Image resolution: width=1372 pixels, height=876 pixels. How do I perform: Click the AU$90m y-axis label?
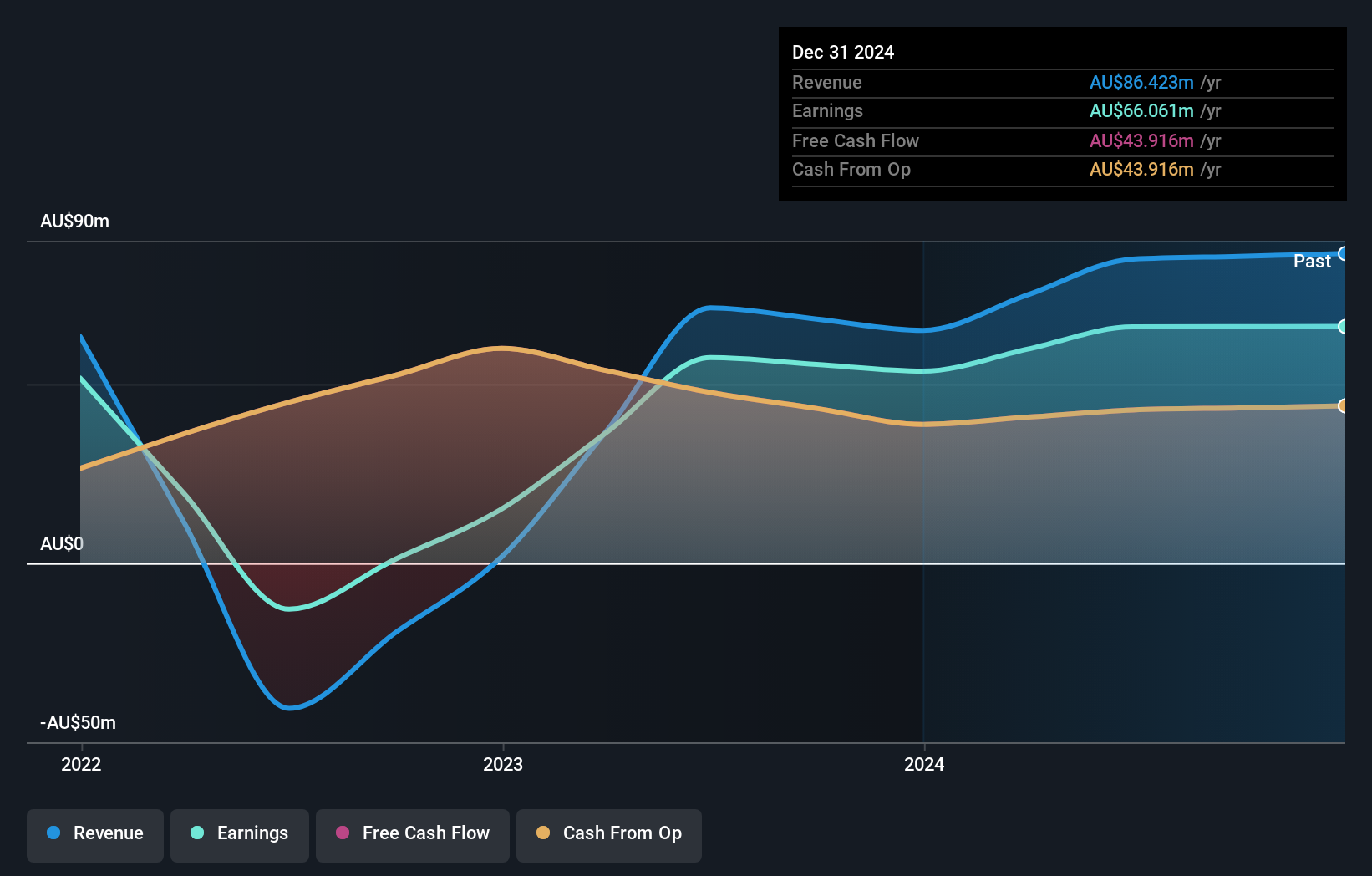tap(74, 221)
